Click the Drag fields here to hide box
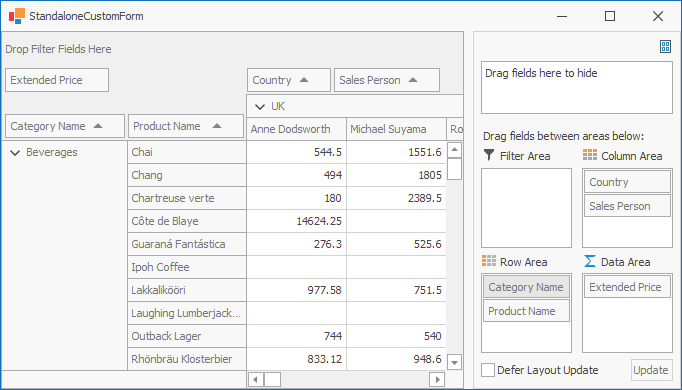Viewport: 682px width, 390px height. click(x=577, y=87)
